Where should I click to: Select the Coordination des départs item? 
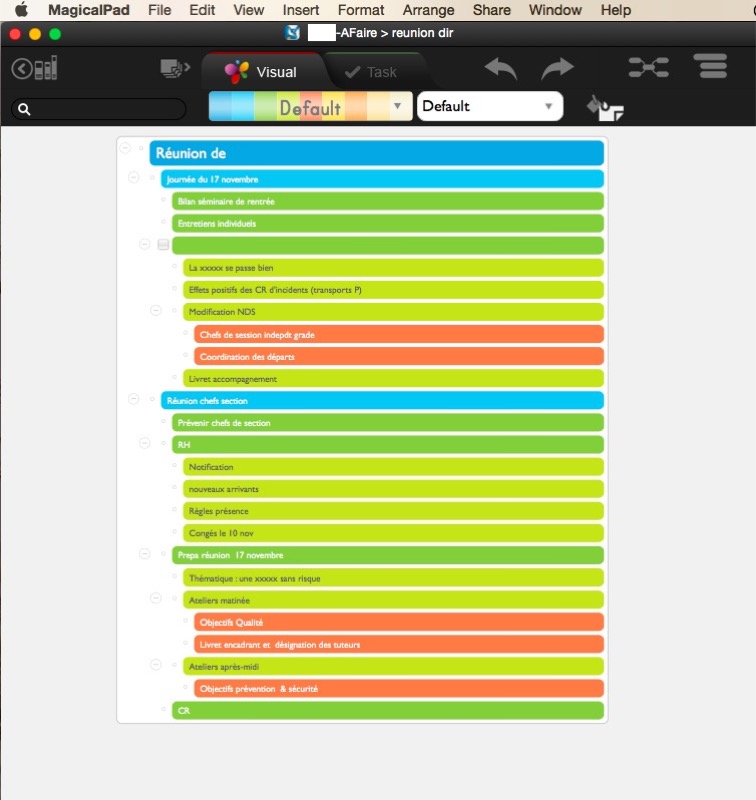(400, 357)
